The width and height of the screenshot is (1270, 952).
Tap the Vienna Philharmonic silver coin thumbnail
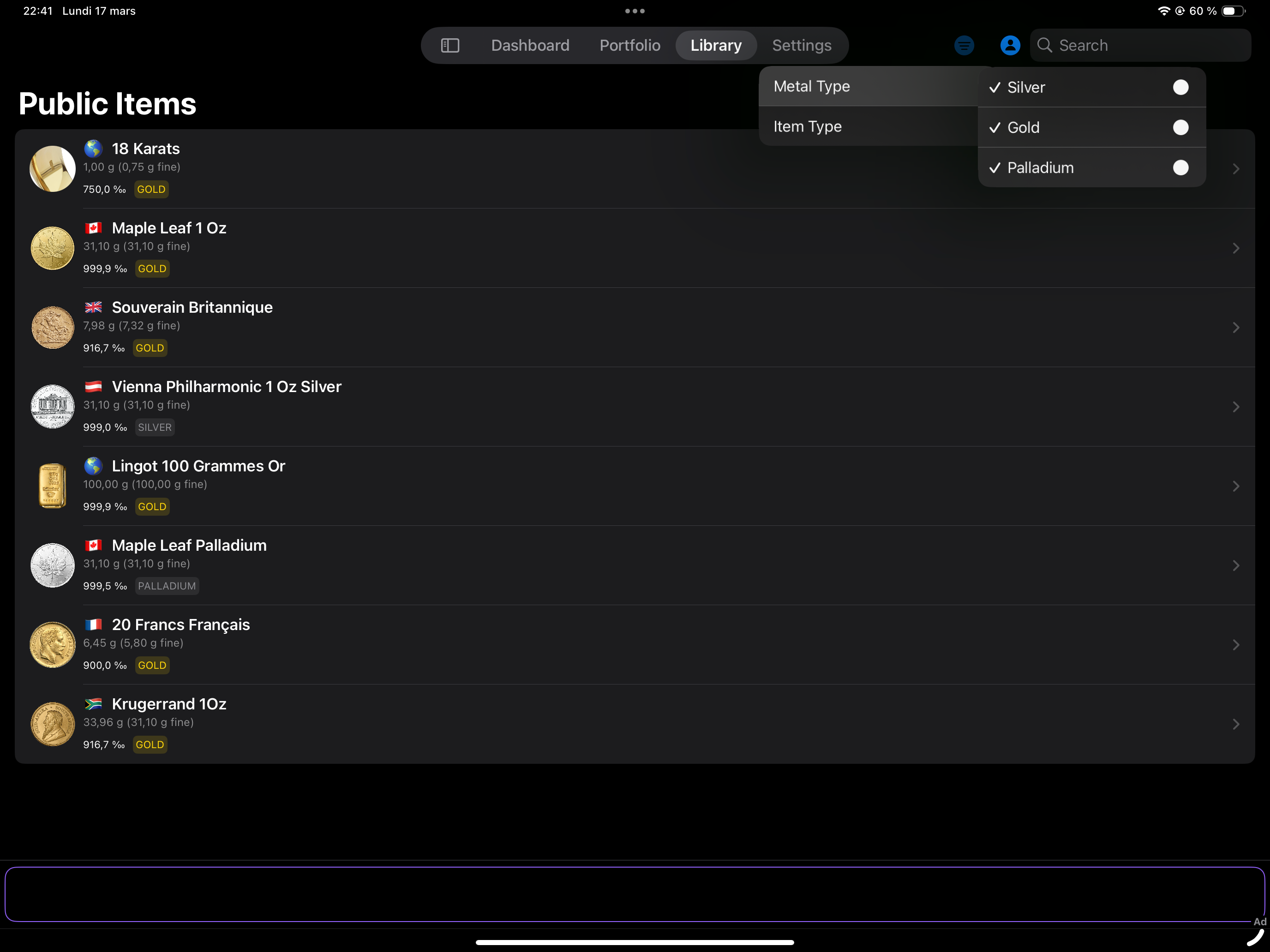[x=52, y=407]
